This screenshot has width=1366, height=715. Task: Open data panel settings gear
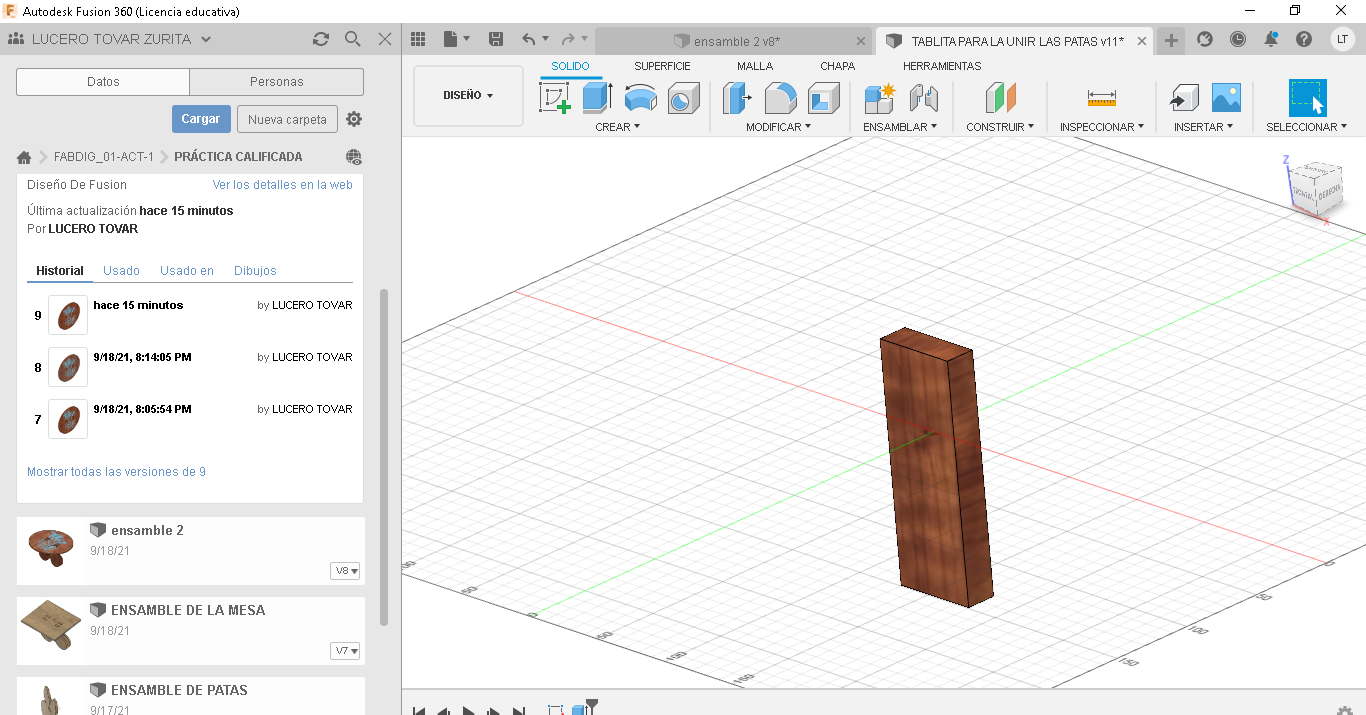(354, 119)
